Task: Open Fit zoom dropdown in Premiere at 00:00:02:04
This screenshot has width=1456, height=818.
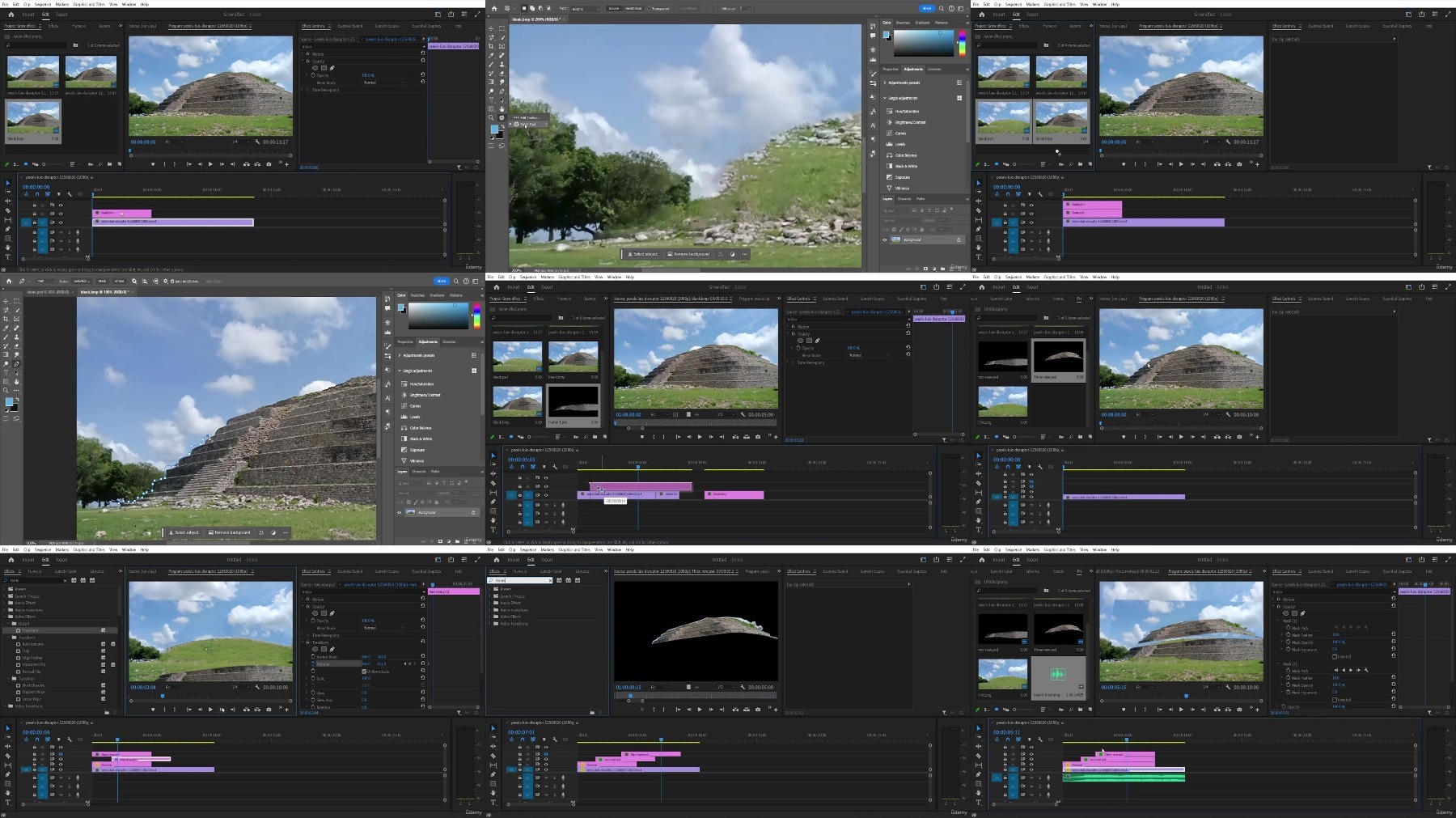Action: tap(175, 687)
